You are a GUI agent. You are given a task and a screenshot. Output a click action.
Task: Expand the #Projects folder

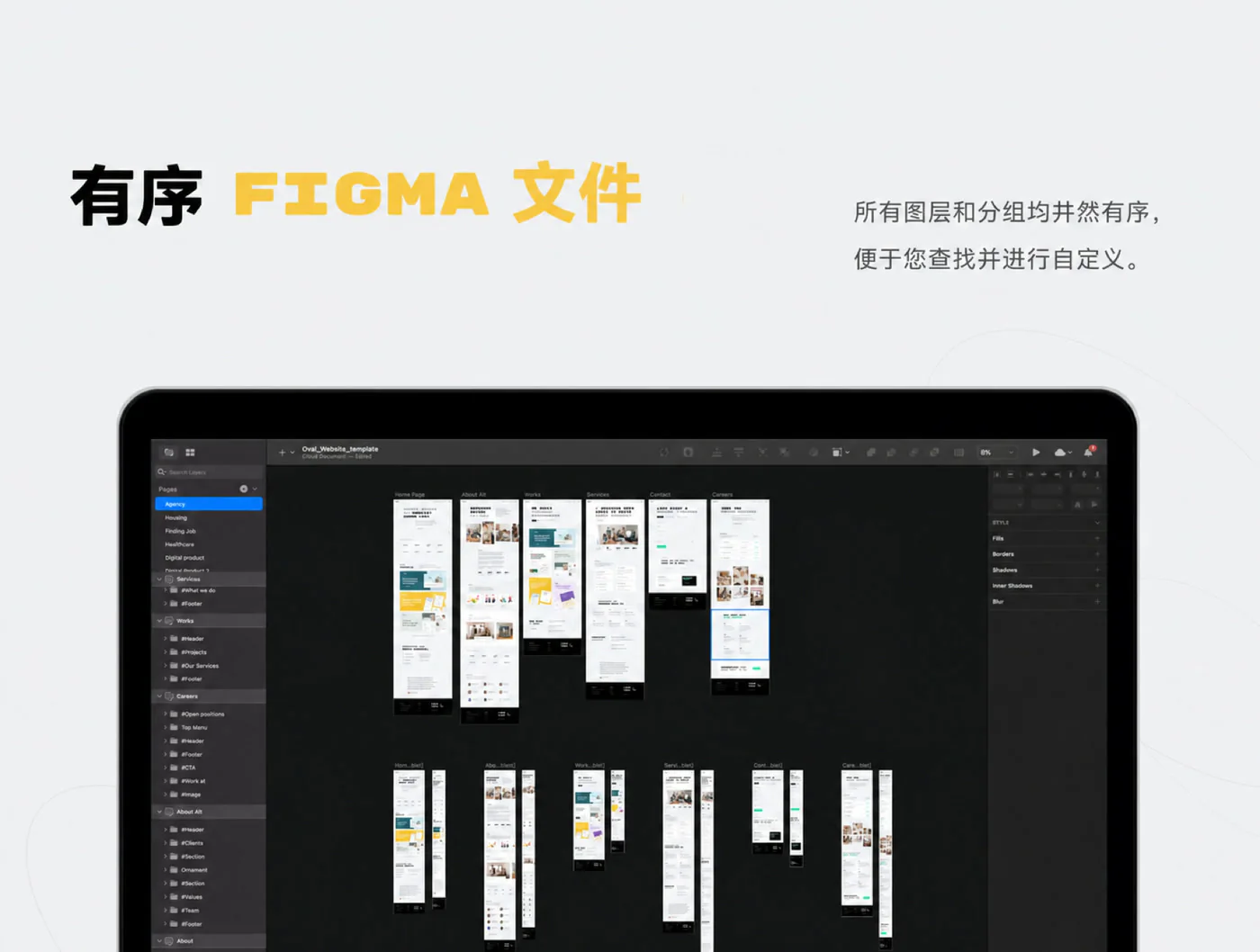(166, 652)
